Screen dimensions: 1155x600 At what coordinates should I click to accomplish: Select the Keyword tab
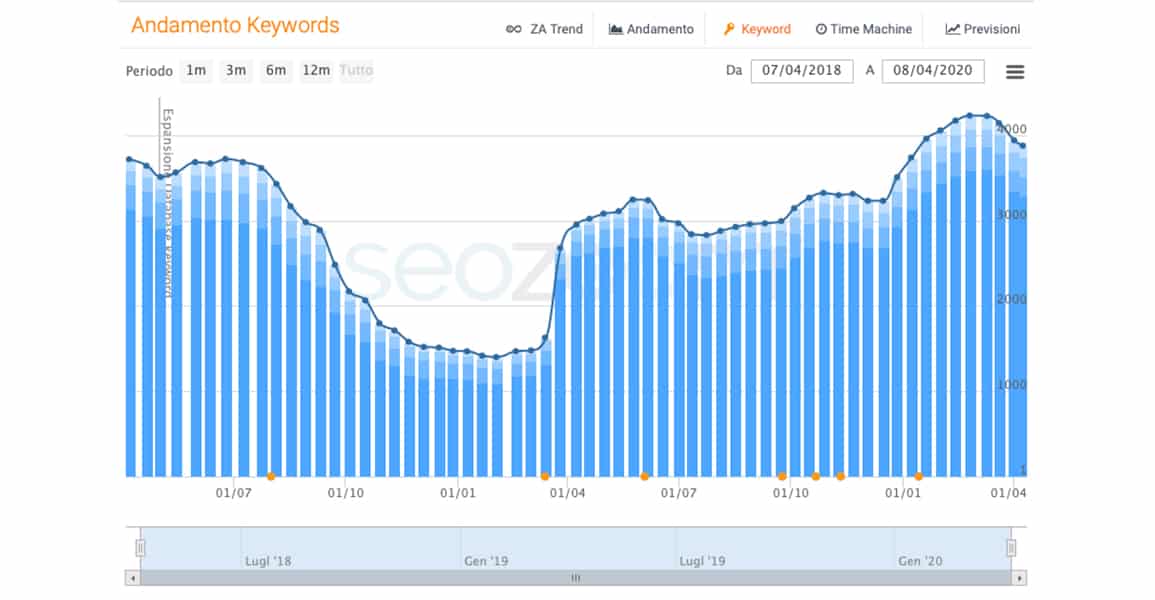click(x=756, y=29)
